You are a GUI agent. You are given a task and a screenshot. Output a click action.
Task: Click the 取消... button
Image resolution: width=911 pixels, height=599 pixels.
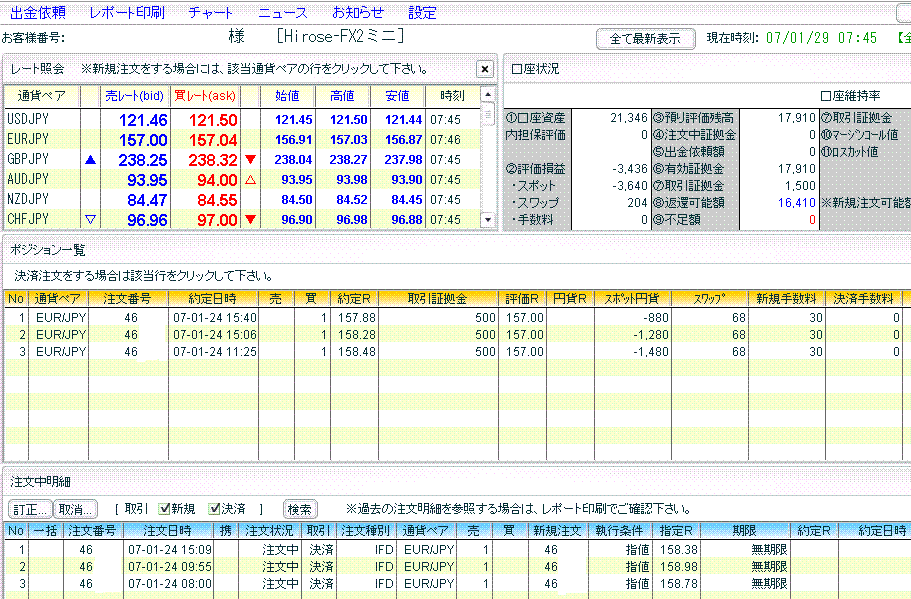(x=76, y=510)
